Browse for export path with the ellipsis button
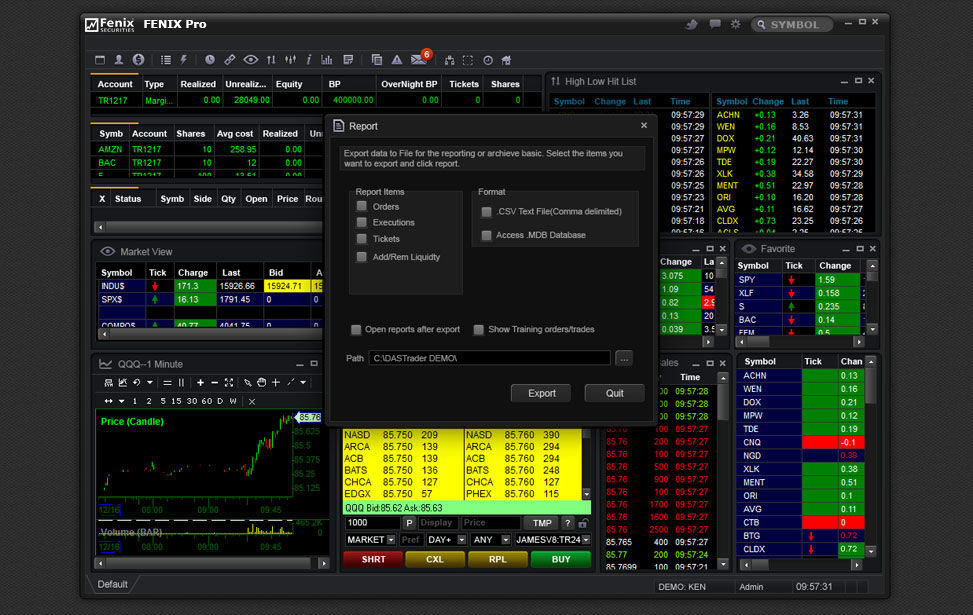973x615 pixels. (624, 358)
